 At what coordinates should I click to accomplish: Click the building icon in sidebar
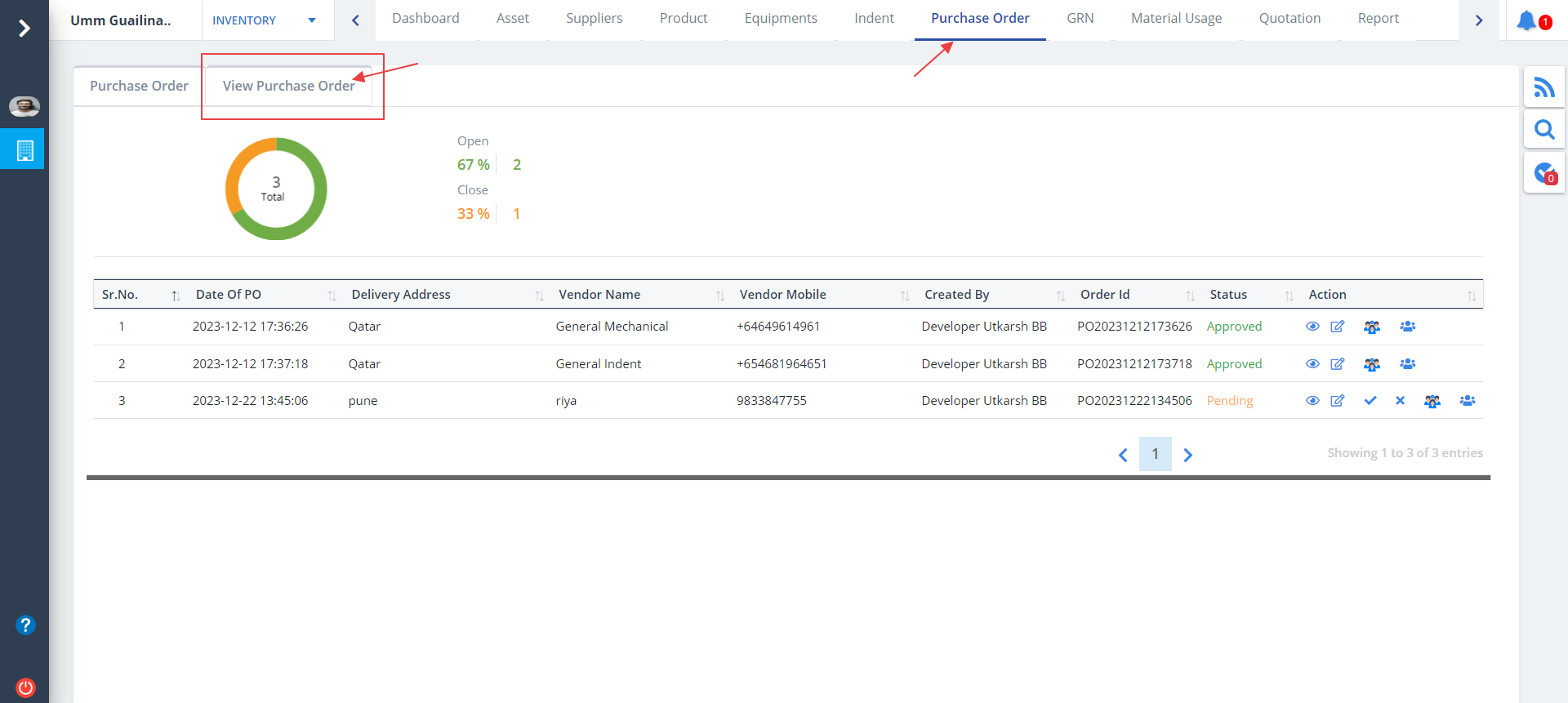click(25, 150)
